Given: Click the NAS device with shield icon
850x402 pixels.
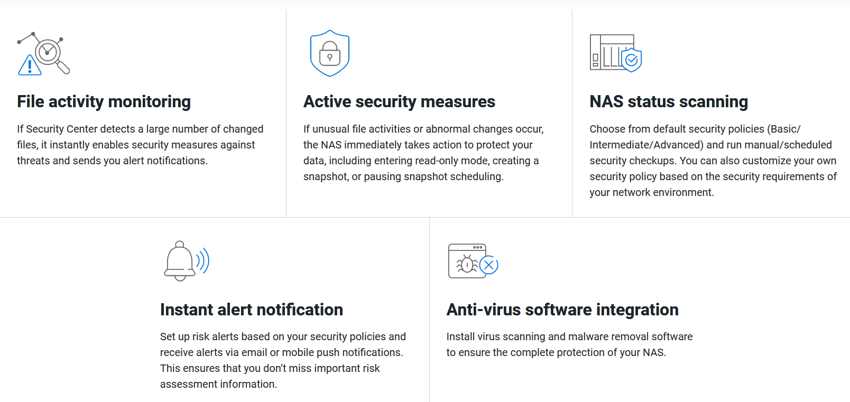Looking at the screenshot, I should 616,53.
